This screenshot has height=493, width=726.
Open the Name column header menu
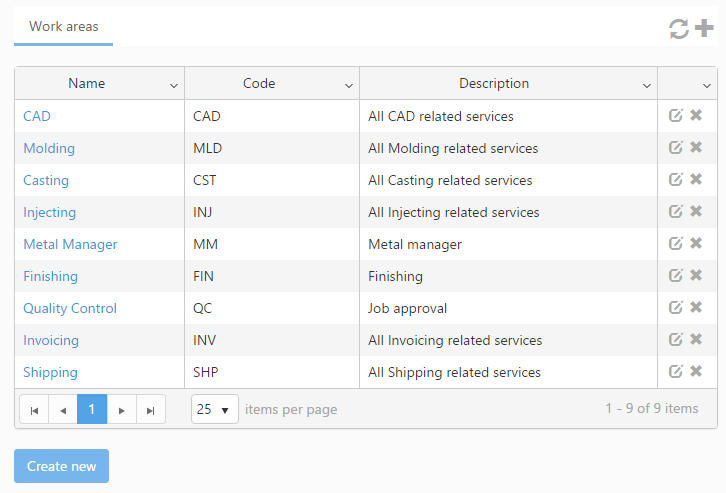[x=174, y=85]
